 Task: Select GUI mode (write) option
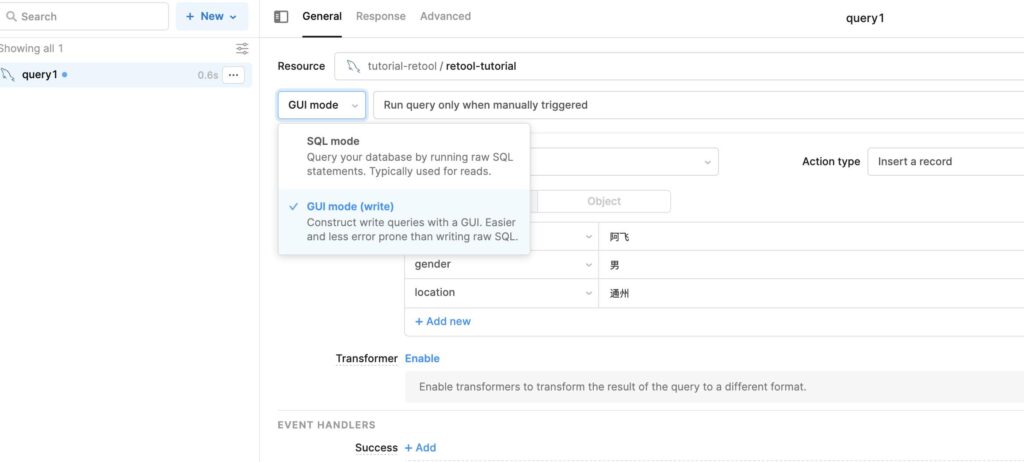click(404, 222)
